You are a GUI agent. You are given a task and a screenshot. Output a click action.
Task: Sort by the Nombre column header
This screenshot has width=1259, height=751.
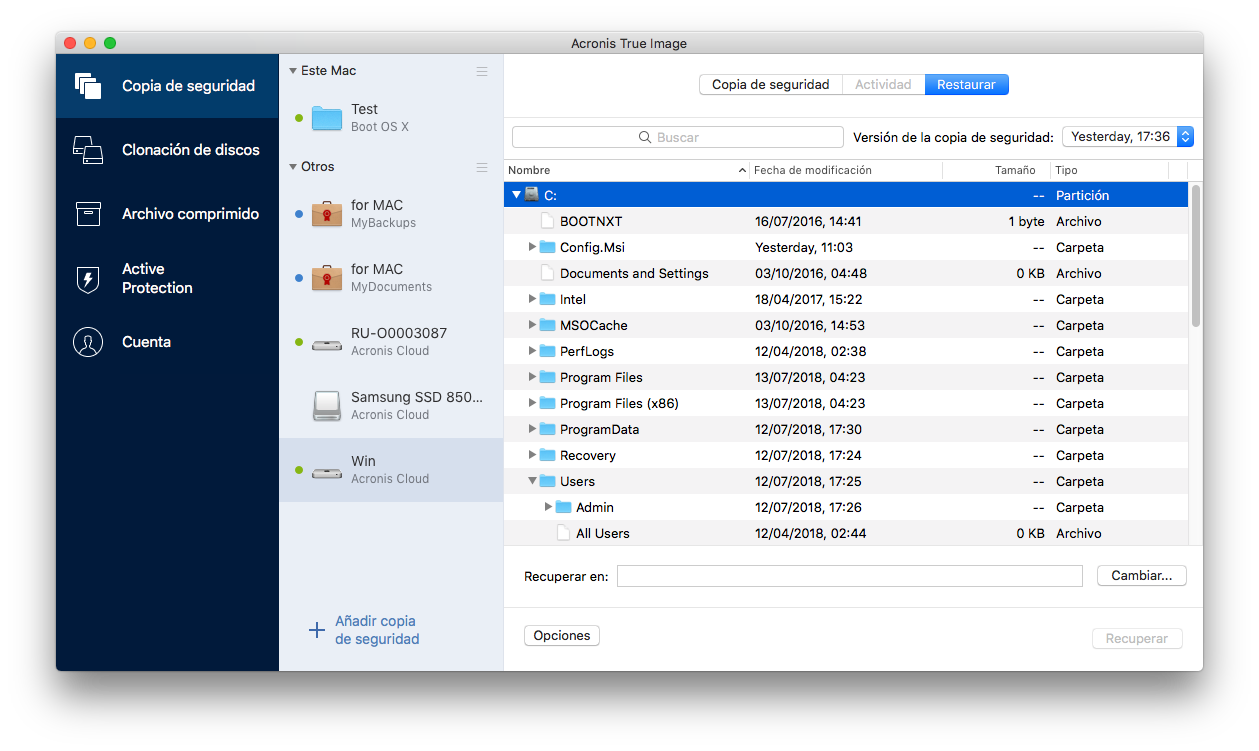[x=627, y=170]
